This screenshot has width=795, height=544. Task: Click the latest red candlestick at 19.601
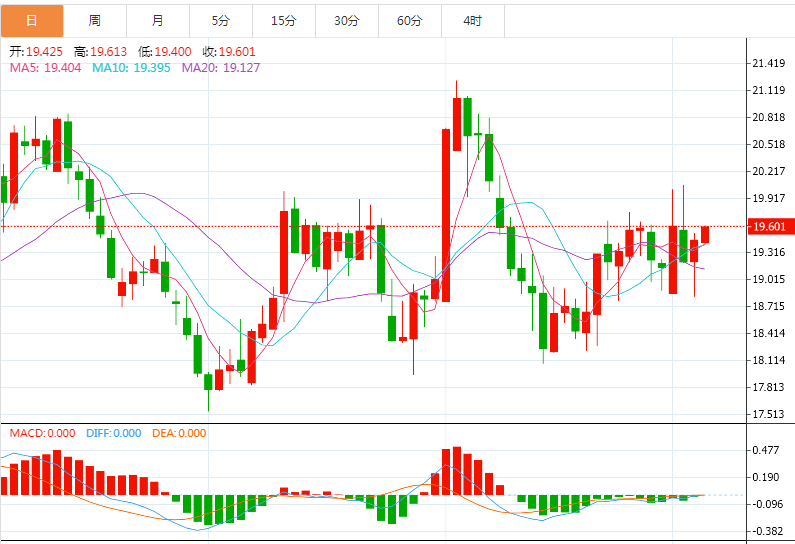(705, 235)
